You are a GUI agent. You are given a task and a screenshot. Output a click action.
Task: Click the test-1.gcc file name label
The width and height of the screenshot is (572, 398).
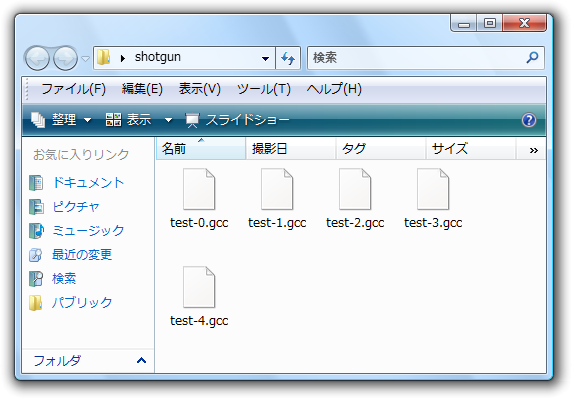click(x=277, y=223)
